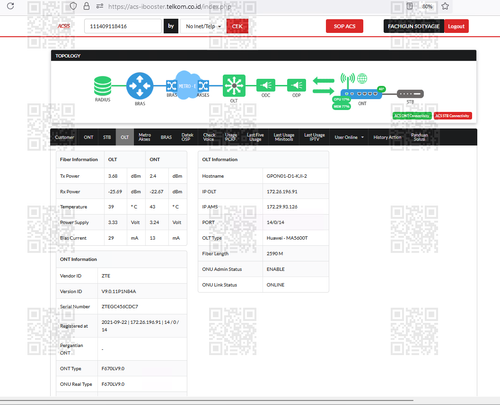
Task: Open the Last Usage Minitools tab
Action: pos(284,137)
